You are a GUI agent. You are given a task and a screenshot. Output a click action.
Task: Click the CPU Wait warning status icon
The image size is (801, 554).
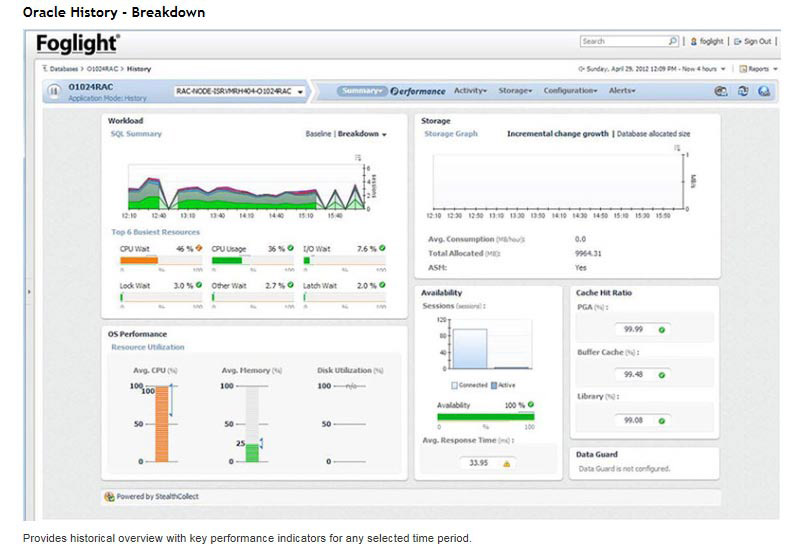(x=199, y=248)
